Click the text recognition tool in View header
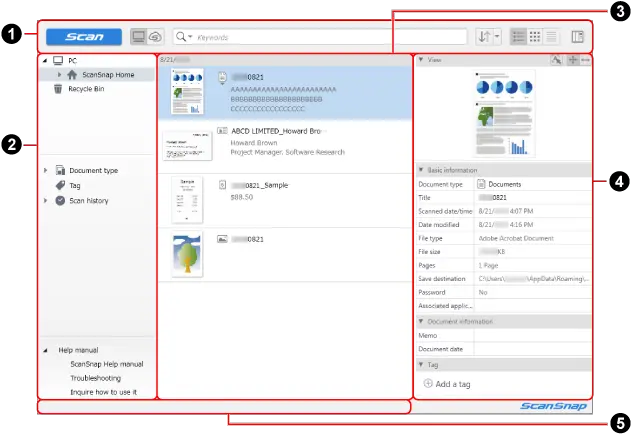The width and height of the screenshot is (631, 434). click(x=556, y=60)
